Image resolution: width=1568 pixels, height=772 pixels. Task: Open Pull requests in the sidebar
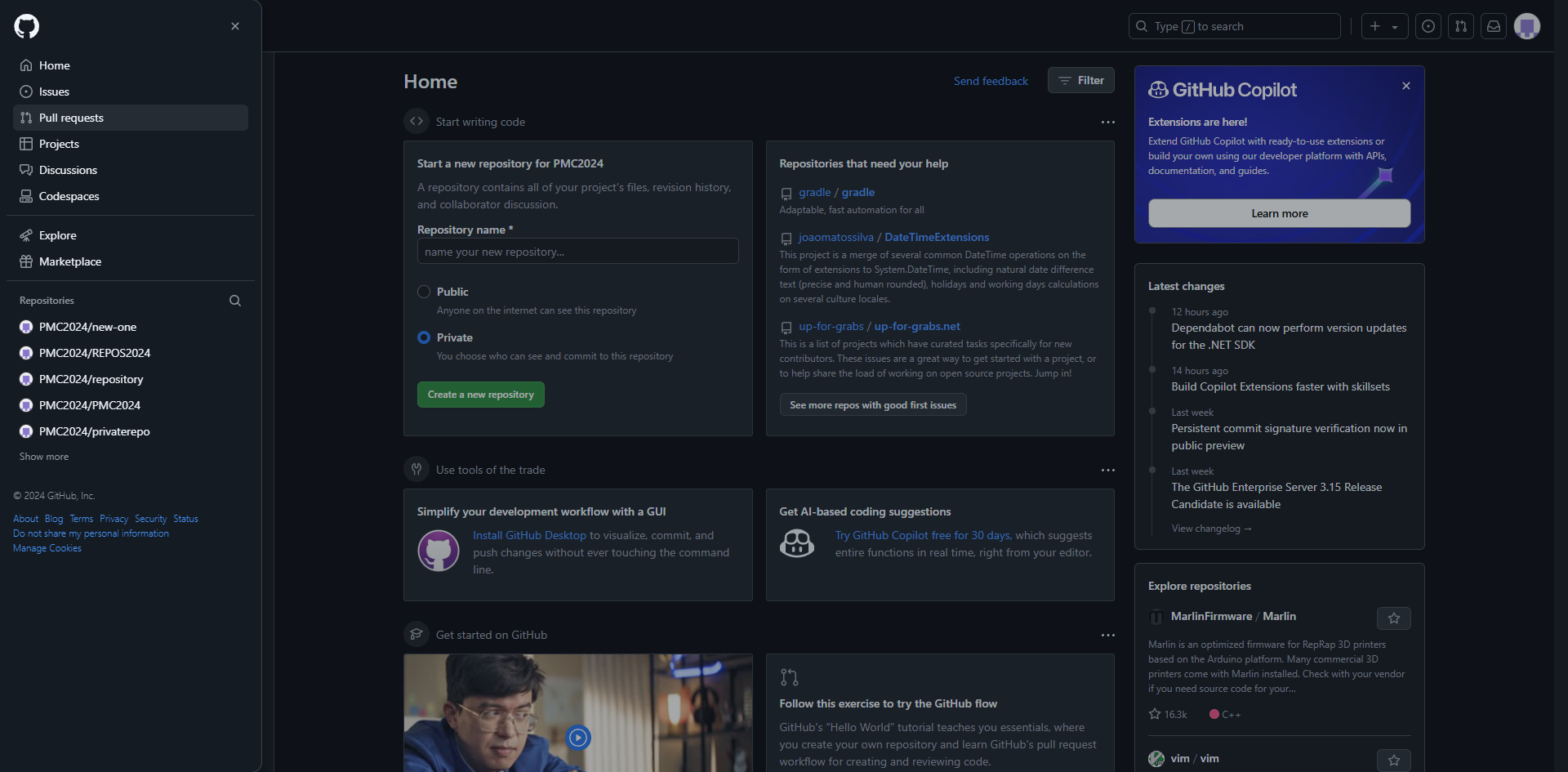coord(131,118)
